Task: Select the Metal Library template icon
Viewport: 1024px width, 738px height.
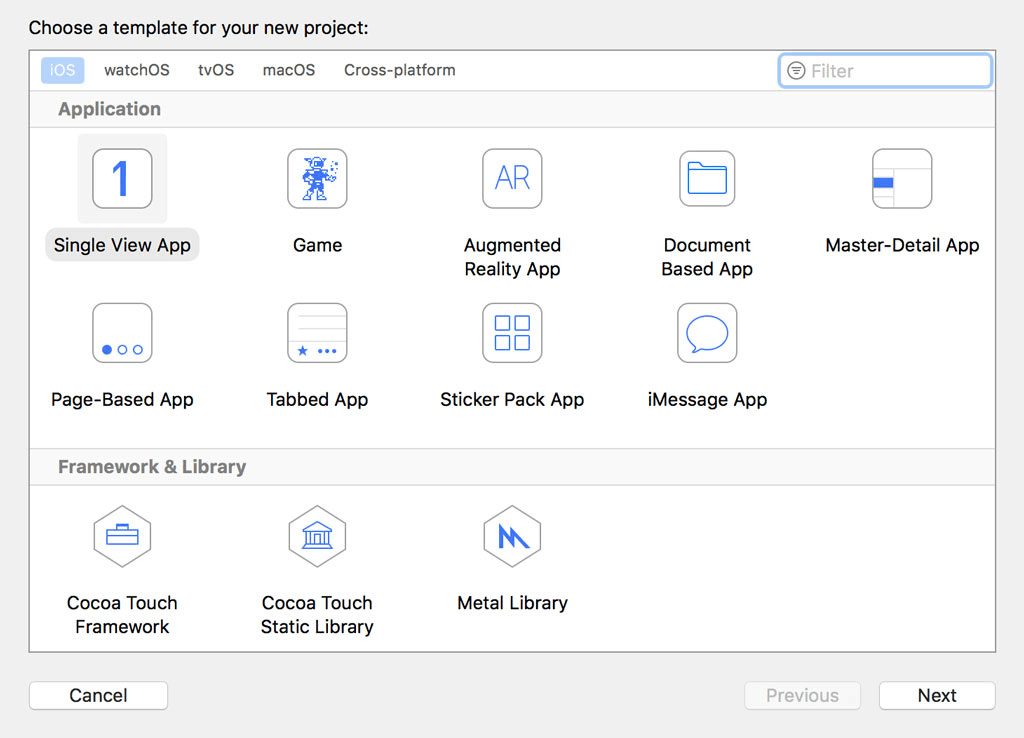Action: tap(512, 536)
